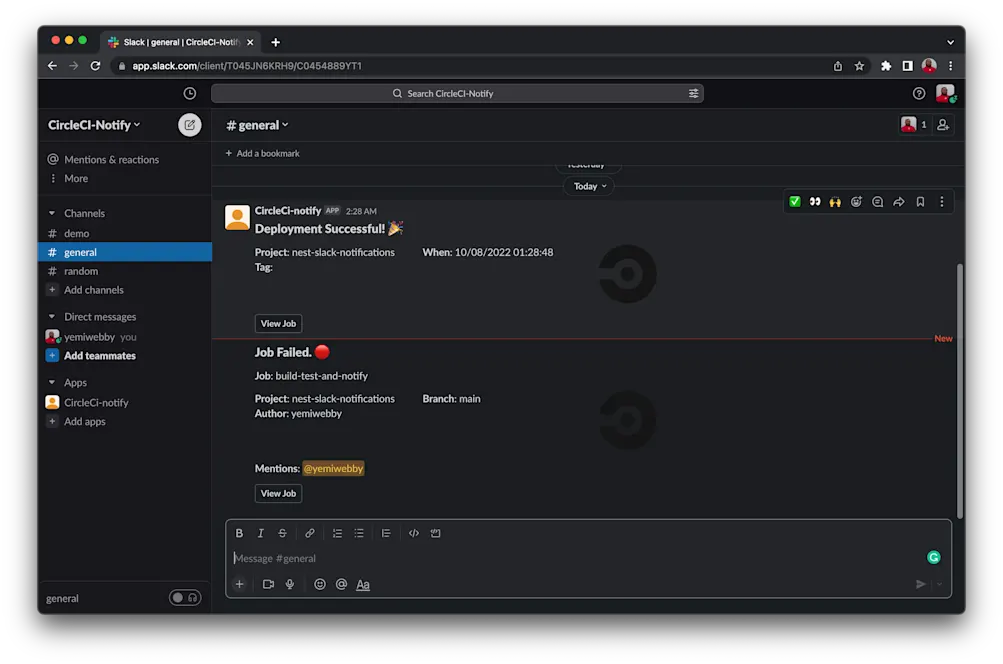This screenshot has width=1003, height=664.
Task: Open the #general channel name dropdown
Action: tap(256, 124)
